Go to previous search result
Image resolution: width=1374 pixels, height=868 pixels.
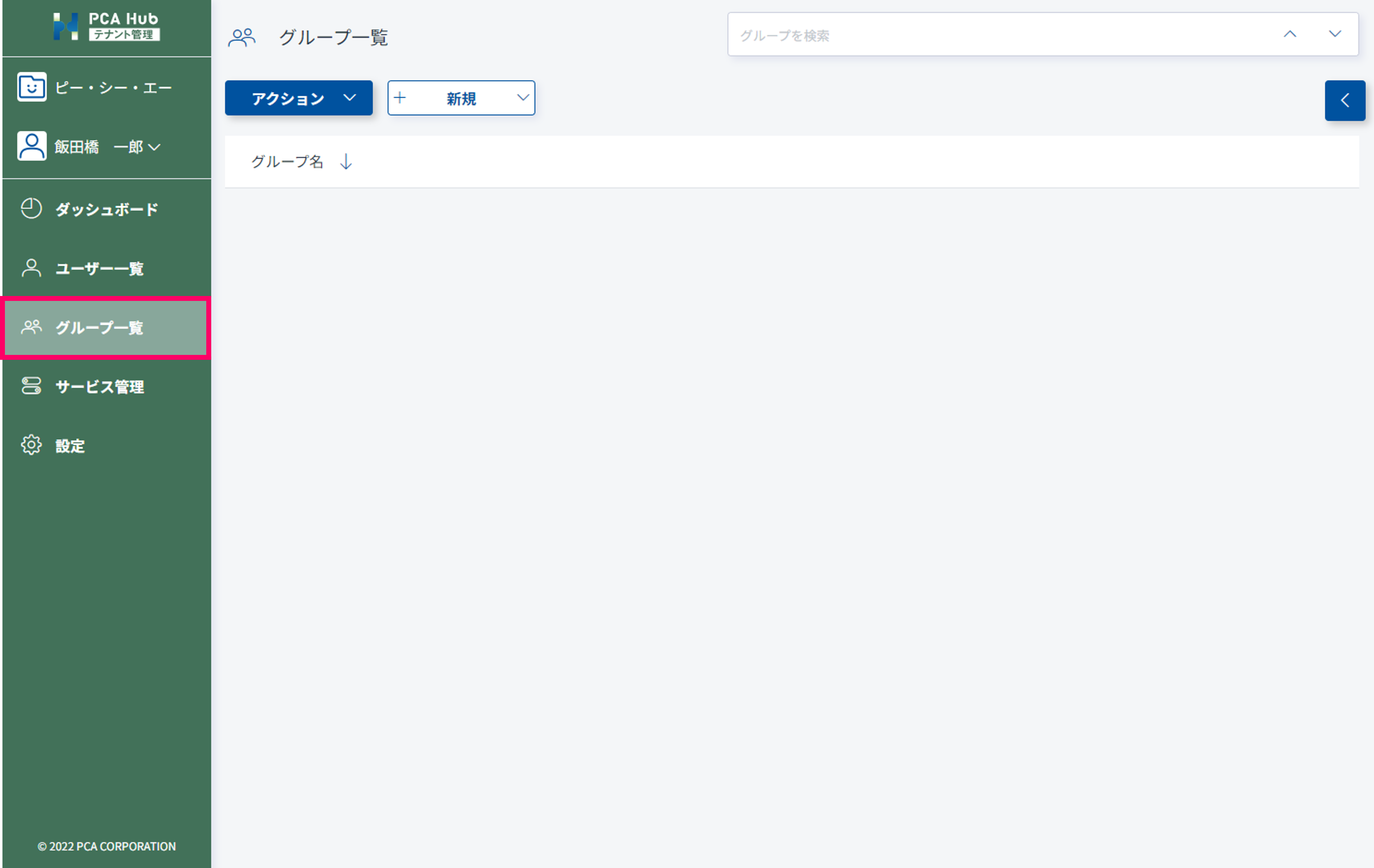pos(1289,34)
